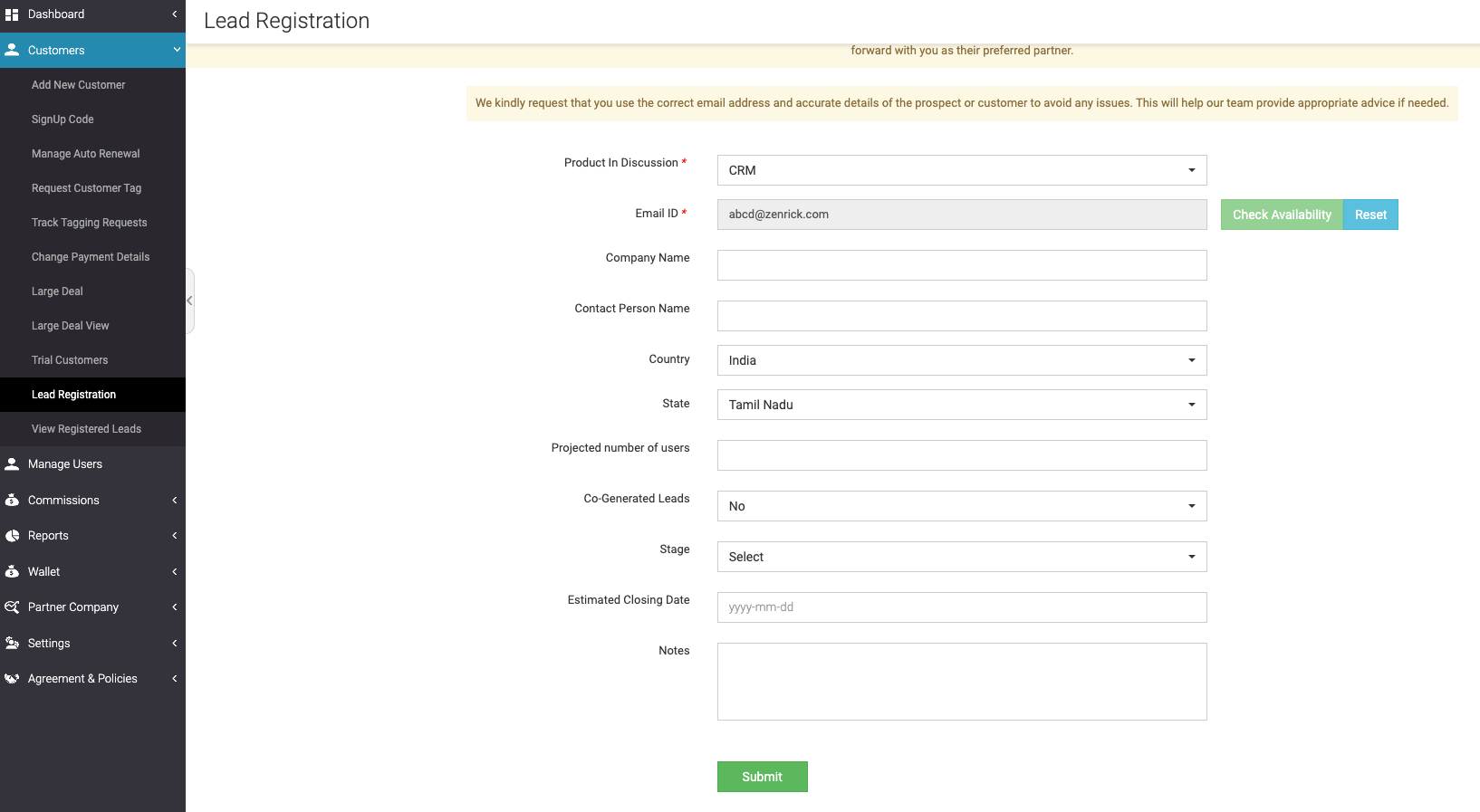Open the Country dropdown showing India
The image size is (1480, 812).
(961, 360)
